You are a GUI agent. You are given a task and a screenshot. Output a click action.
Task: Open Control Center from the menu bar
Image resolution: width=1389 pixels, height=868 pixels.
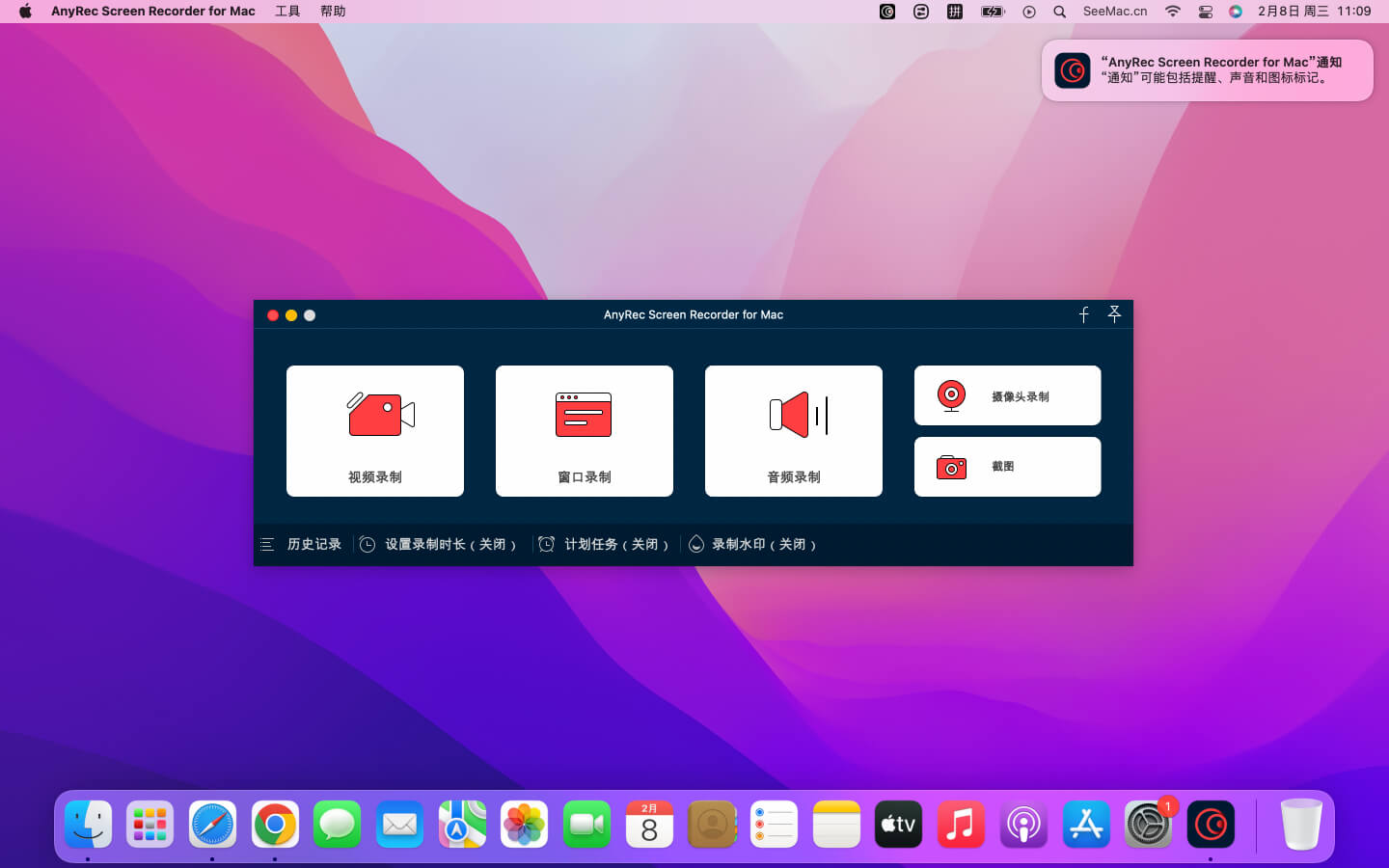(1205, 12)
